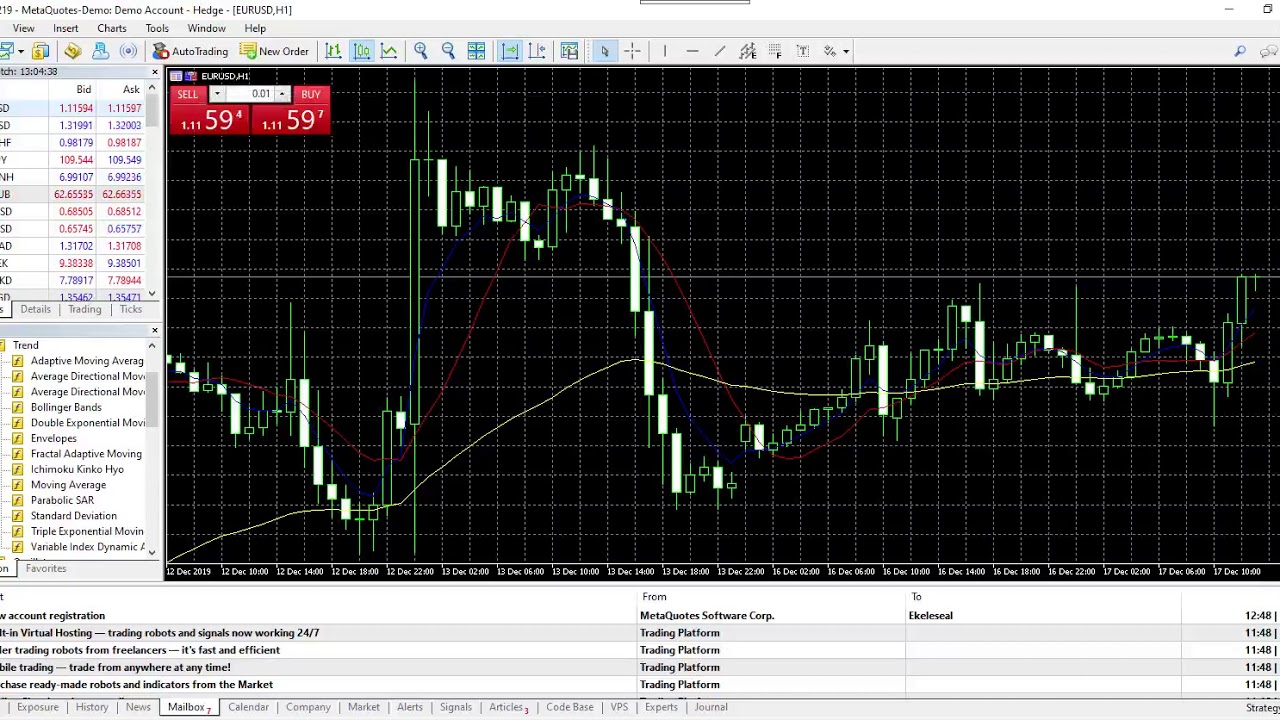Select Bollinger Bands indicator
This screenshot has width=1280, height=720.
tap(66, 407)
